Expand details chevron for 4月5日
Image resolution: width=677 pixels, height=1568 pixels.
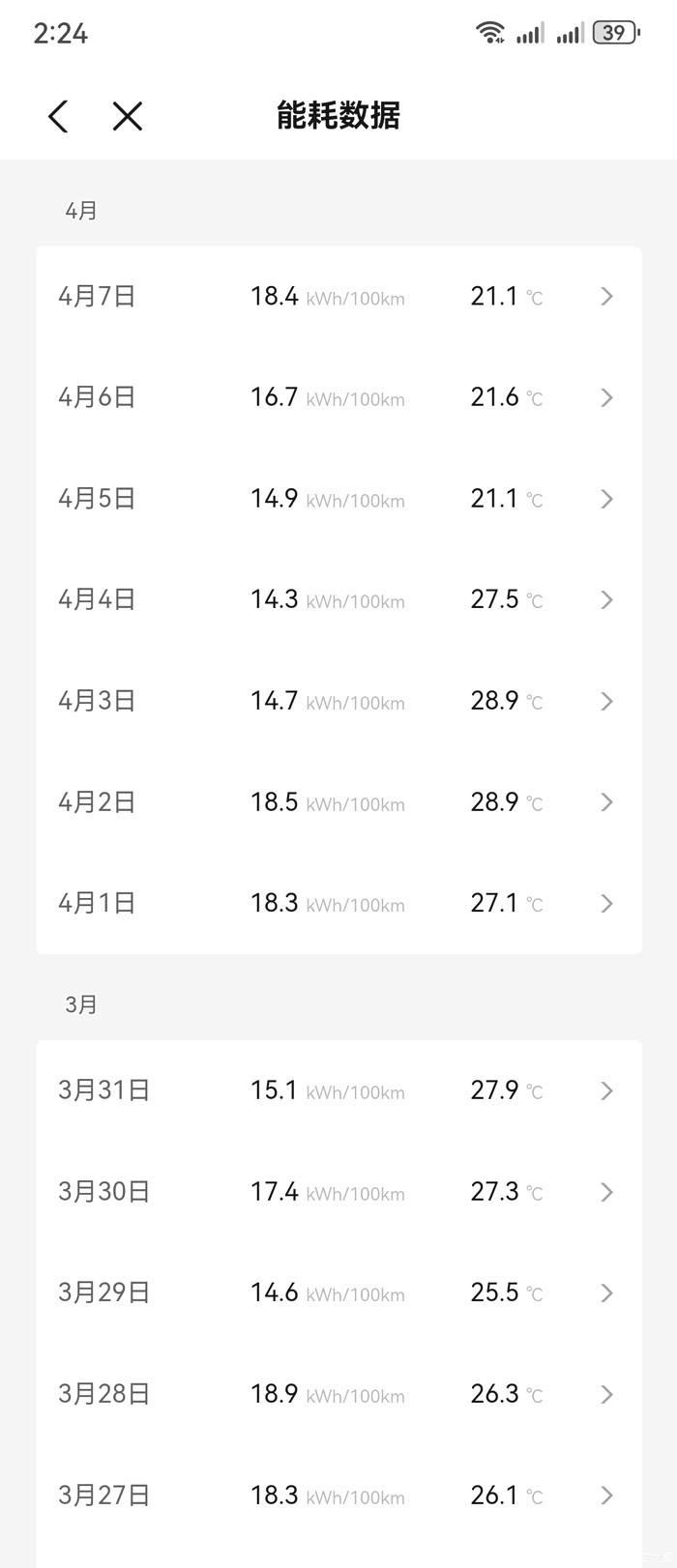[x=606, y=499]
